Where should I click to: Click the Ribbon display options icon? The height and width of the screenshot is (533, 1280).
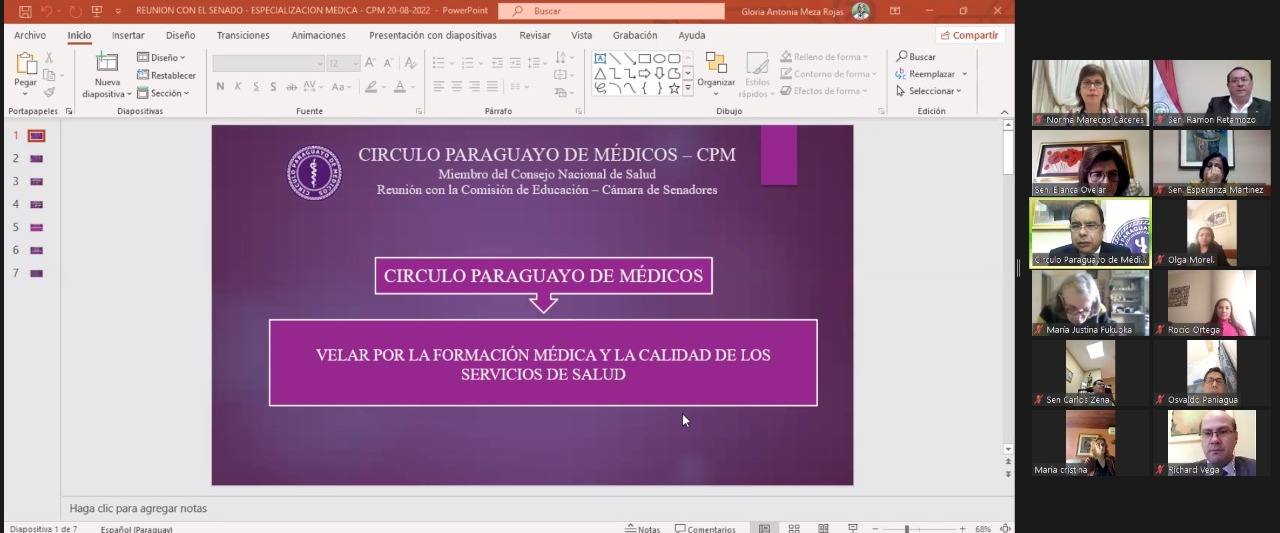click(893, 11)
